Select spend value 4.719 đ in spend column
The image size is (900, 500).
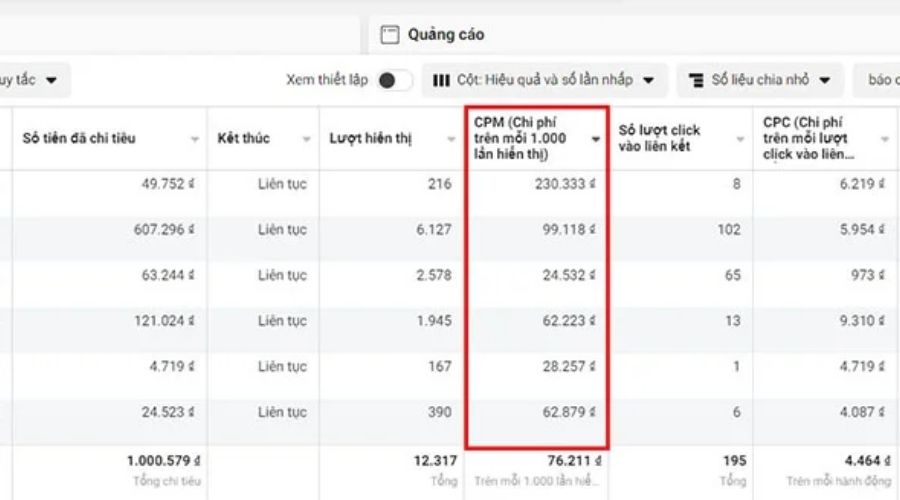pos(172,366)
